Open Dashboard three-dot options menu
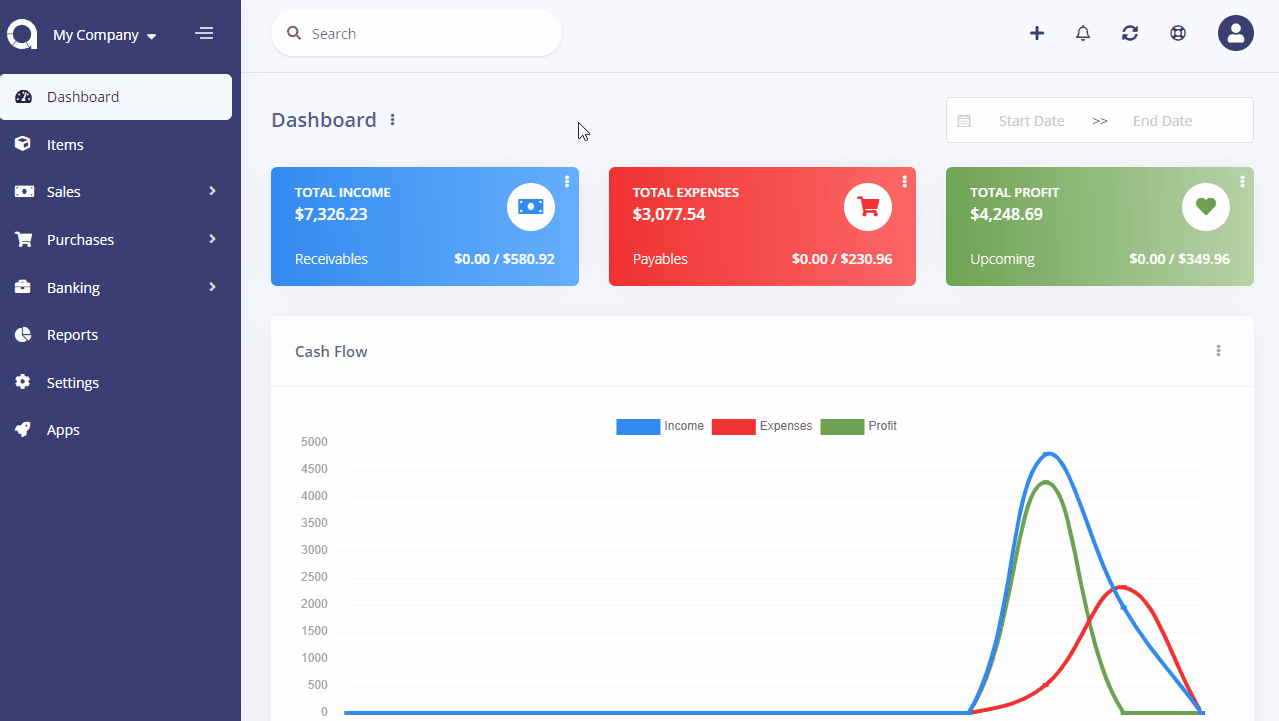This screenshot has width=1279, height=721. tap(393, 120)
